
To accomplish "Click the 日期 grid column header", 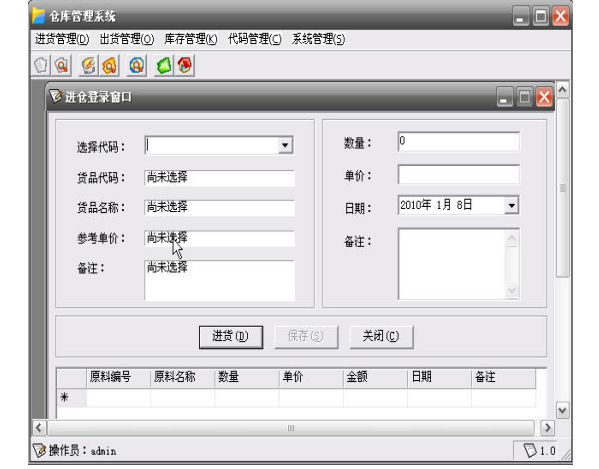I will [x=439, y=378].
